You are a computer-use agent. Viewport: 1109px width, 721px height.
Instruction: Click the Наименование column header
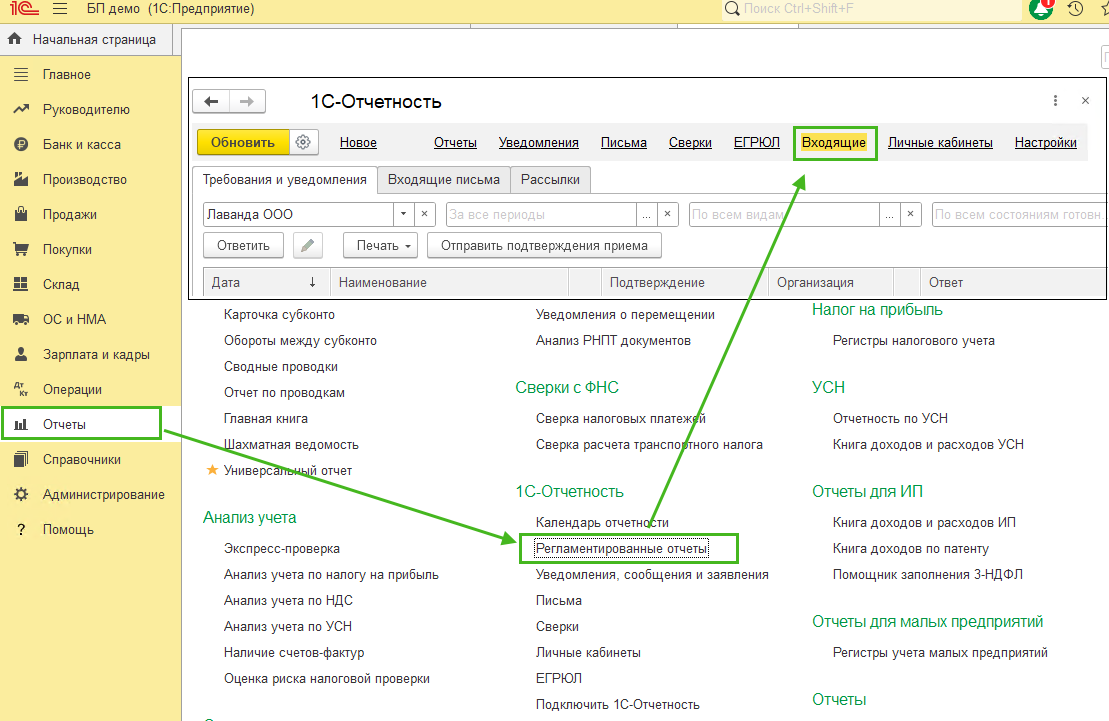click(449, 282)
